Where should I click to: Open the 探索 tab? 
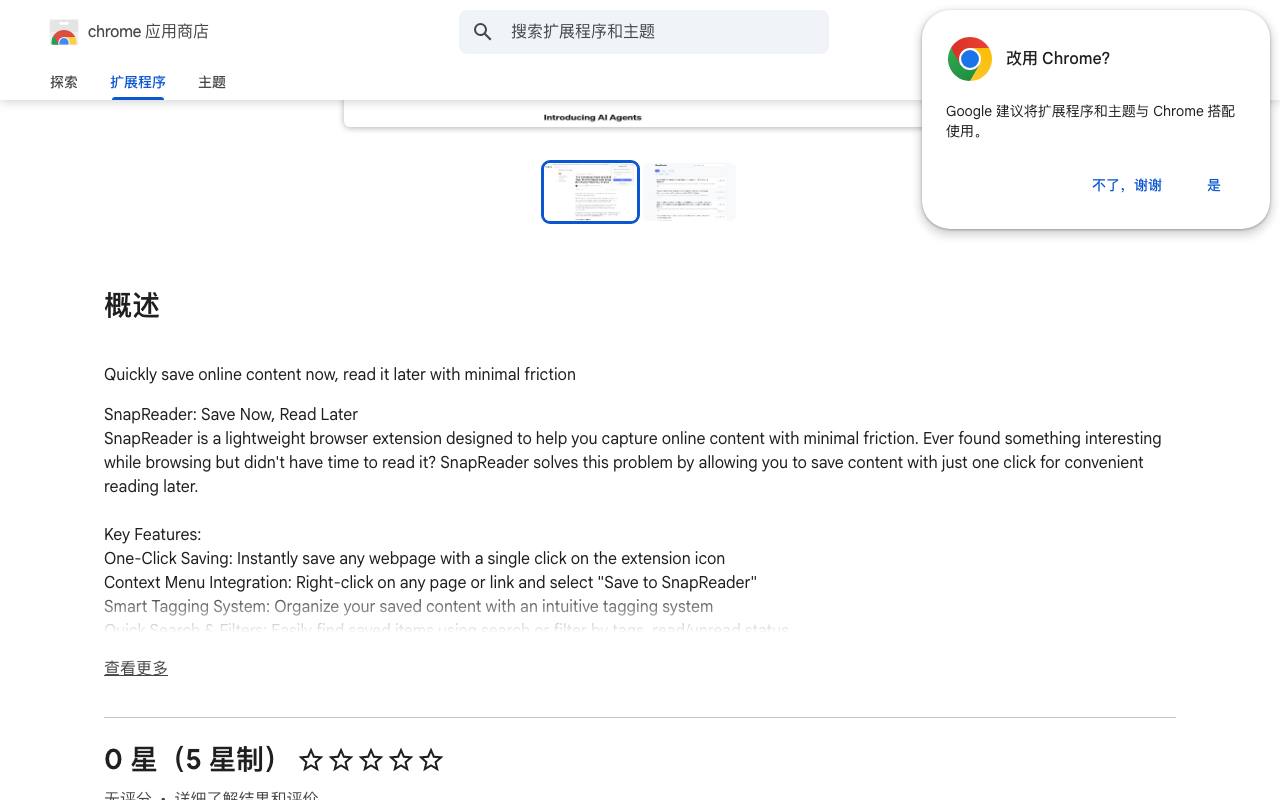click(x=64, y=82)
